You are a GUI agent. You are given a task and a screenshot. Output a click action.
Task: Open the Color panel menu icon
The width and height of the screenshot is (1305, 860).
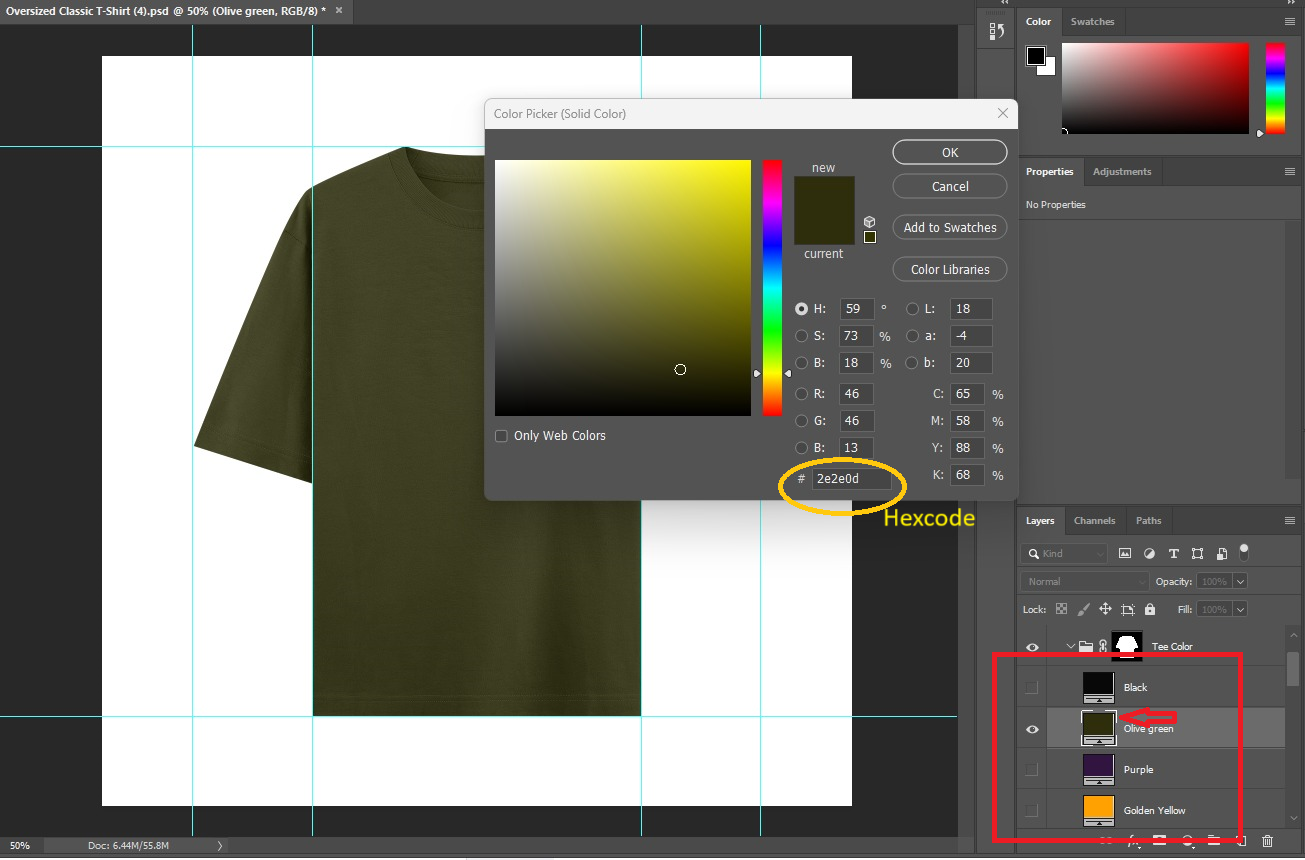1290,21
